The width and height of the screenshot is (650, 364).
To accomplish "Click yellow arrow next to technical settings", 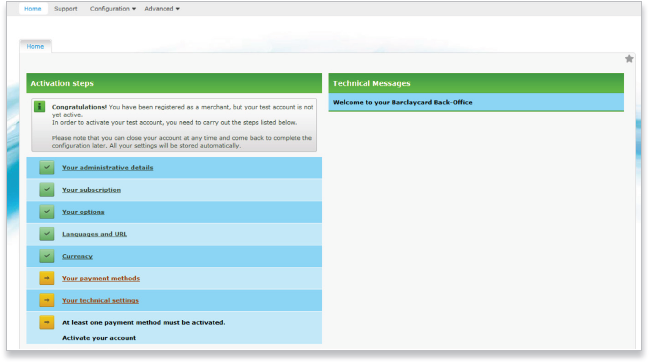I will pos(47,300).
